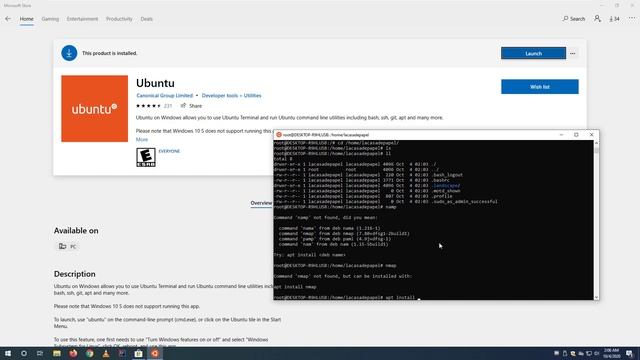Open the dark purple app on taskbar
640x360 pixels.
[122, 353]
